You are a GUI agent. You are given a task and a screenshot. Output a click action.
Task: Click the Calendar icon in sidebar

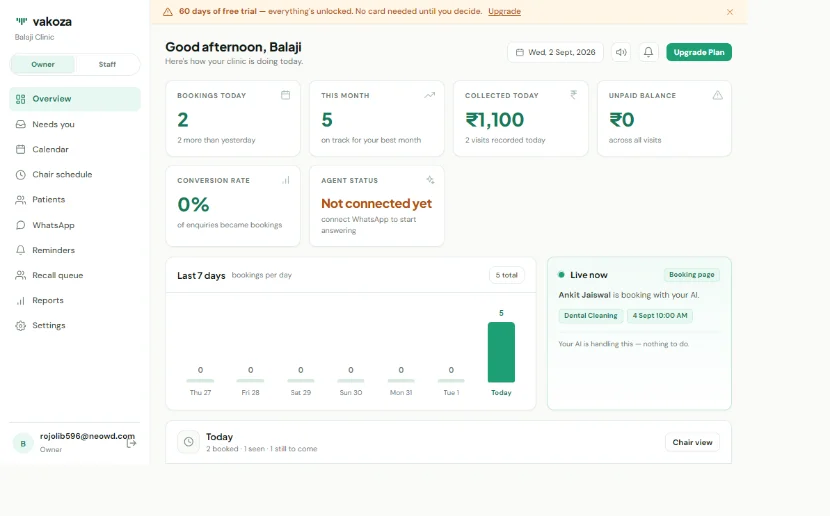click(21, 149)
